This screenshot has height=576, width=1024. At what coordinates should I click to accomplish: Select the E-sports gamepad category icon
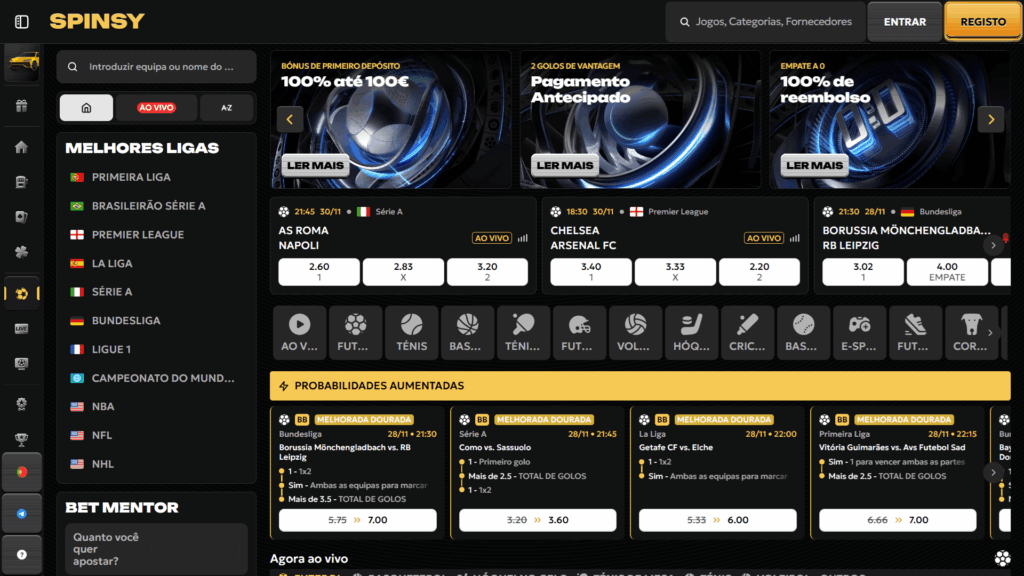coord(859,332)
